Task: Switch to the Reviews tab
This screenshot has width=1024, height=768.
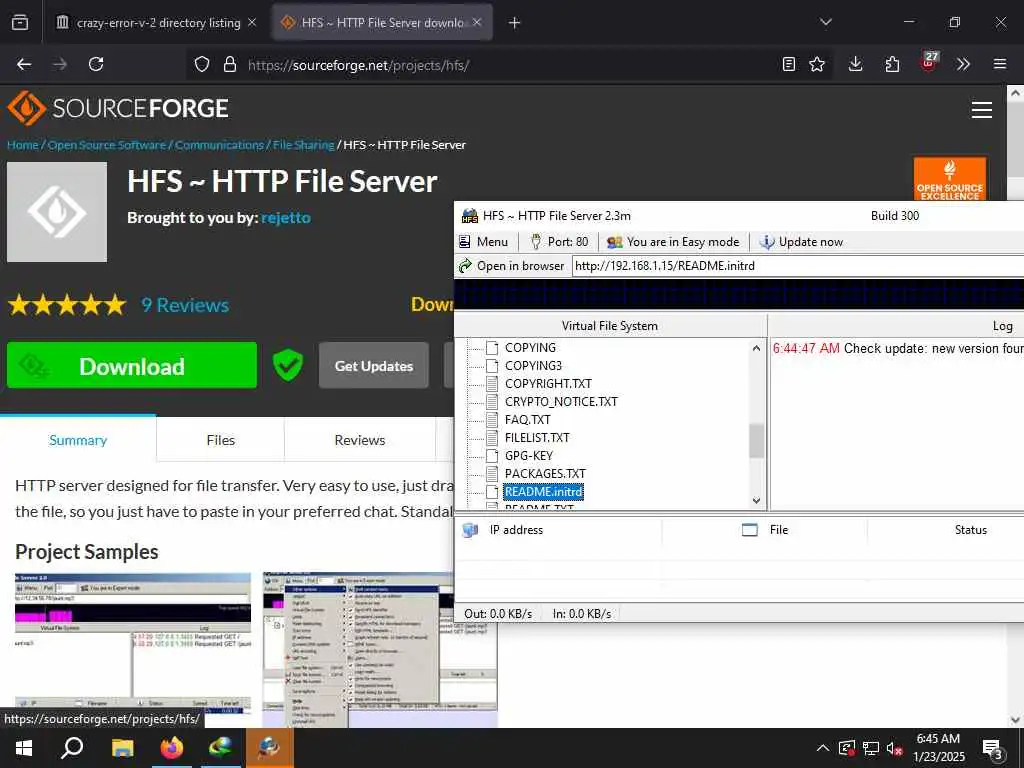Action: coord(360,440)
